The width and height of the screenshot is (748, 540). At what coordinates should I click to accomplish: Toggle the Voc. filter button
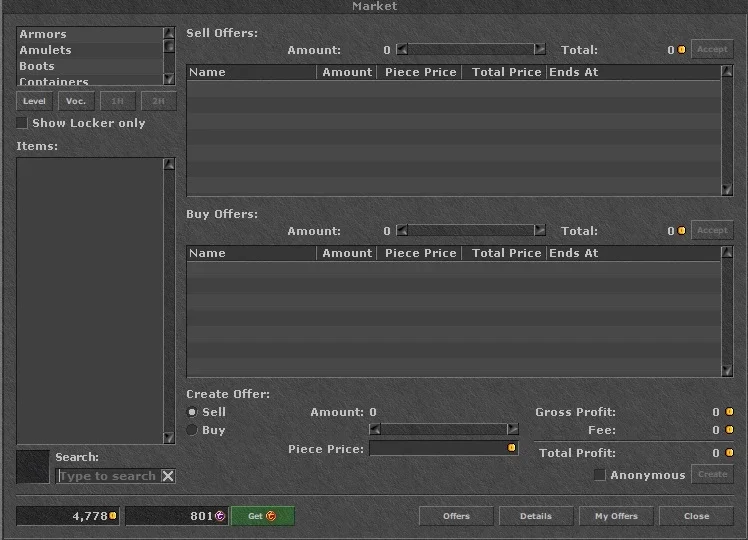(x=76, y=101)
